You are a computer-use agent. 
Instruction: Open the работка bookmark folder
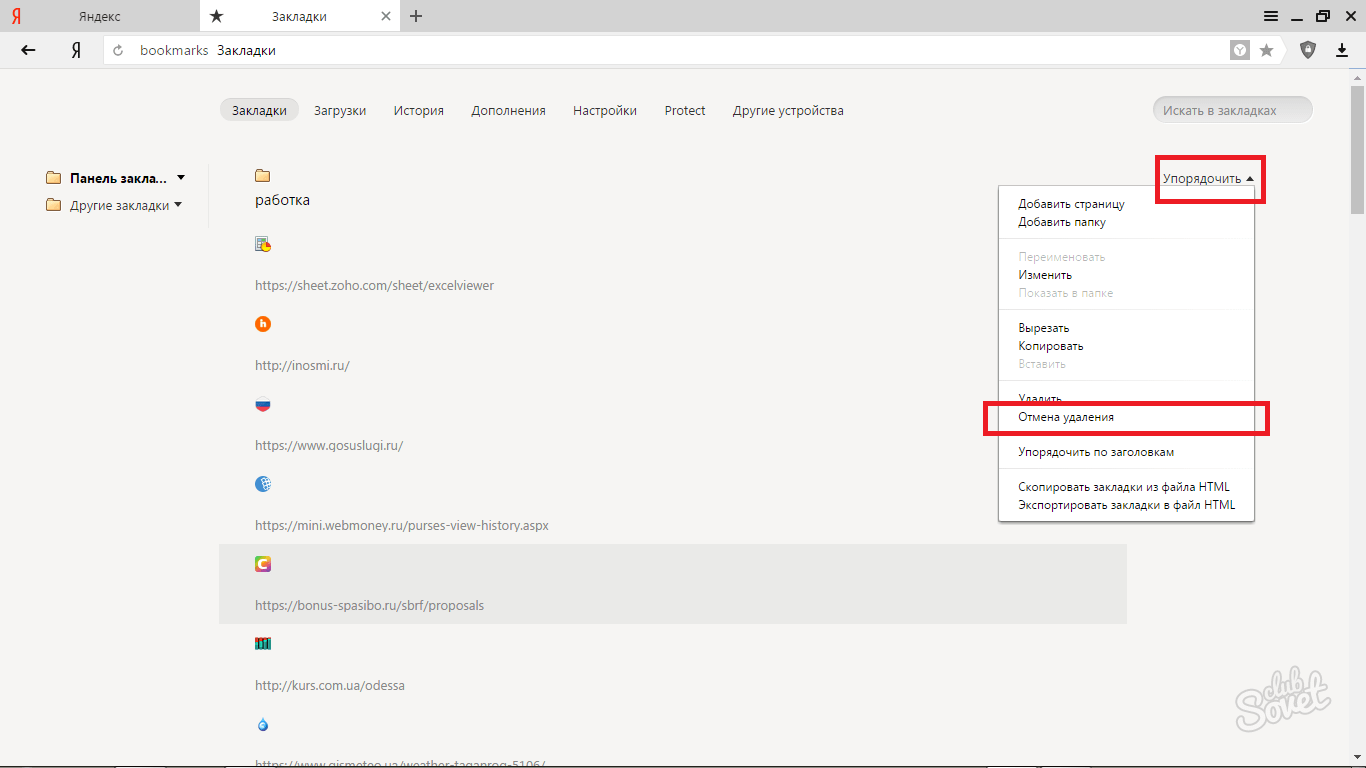click(x=282, y=199)
